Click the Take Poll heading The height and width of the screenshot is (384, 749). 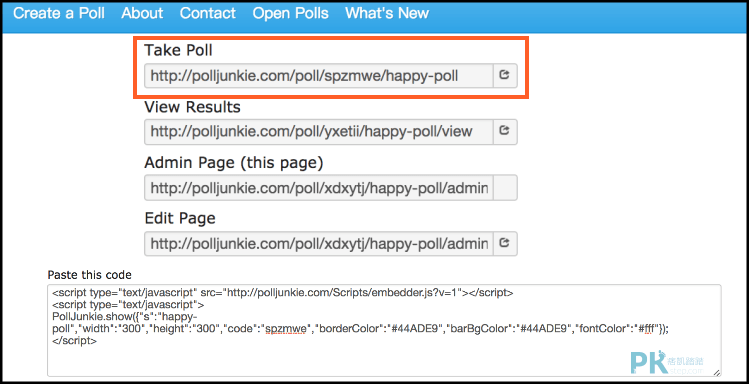point(179,50)
